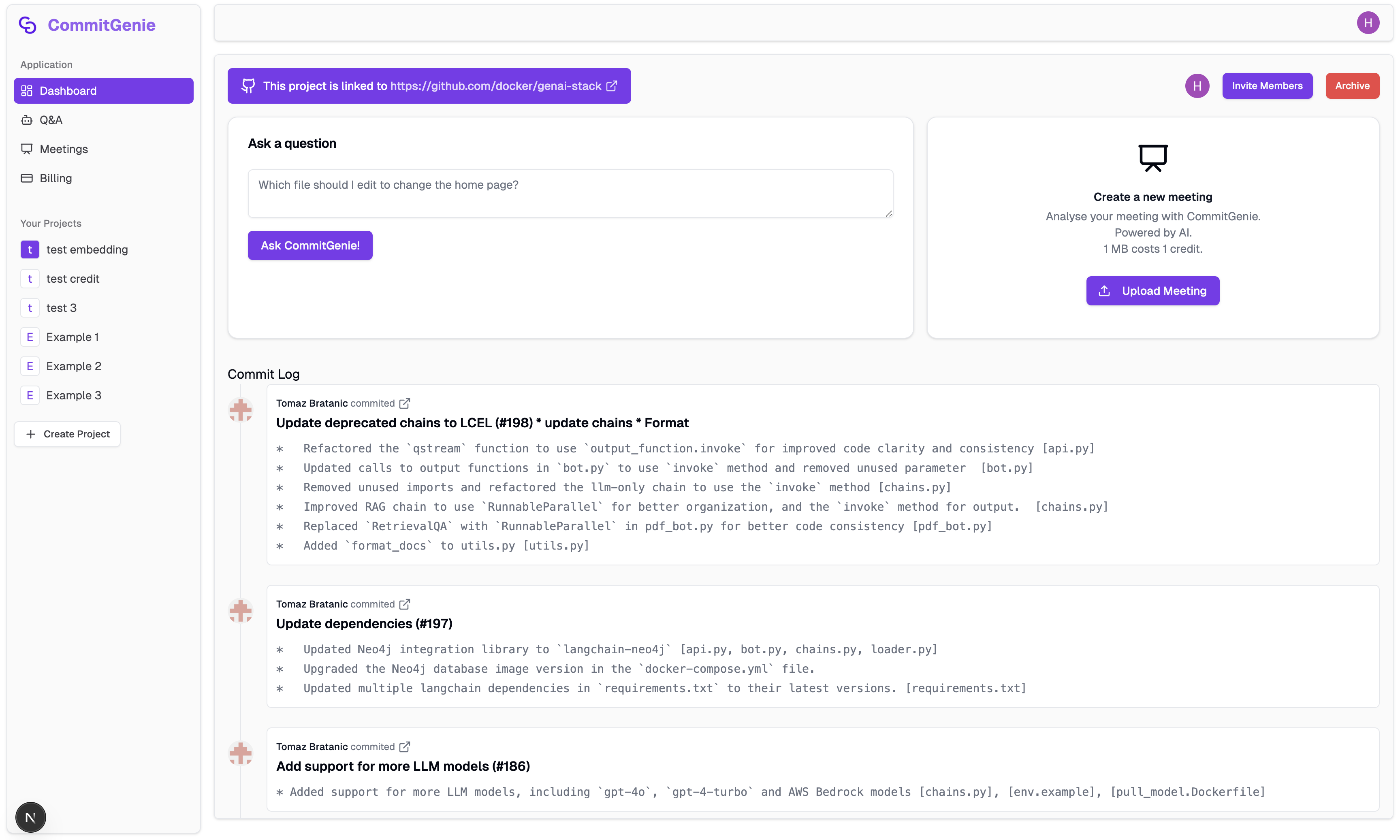1400x840 pixels.
Task: Click the user avatar H in the top bar
Action: pos(1368,23)
